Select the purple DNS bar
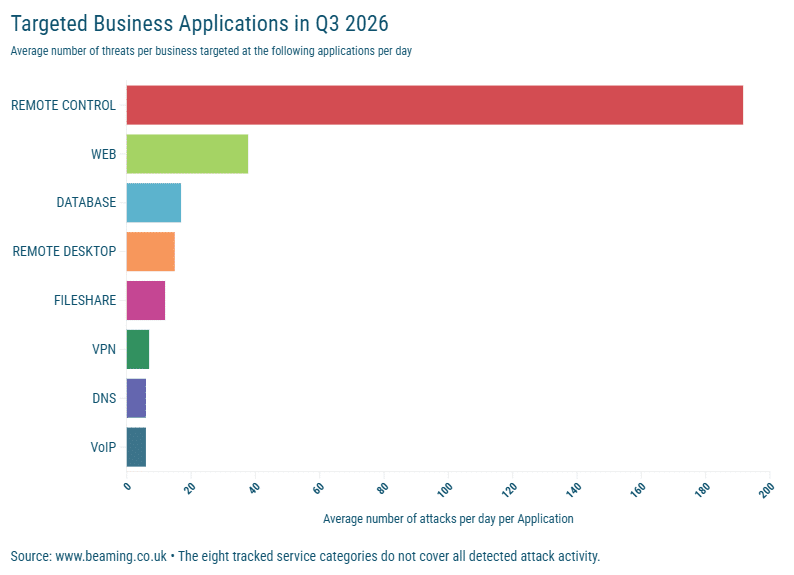The width and height of the screenshot is (794, 575). coord(136,398)
